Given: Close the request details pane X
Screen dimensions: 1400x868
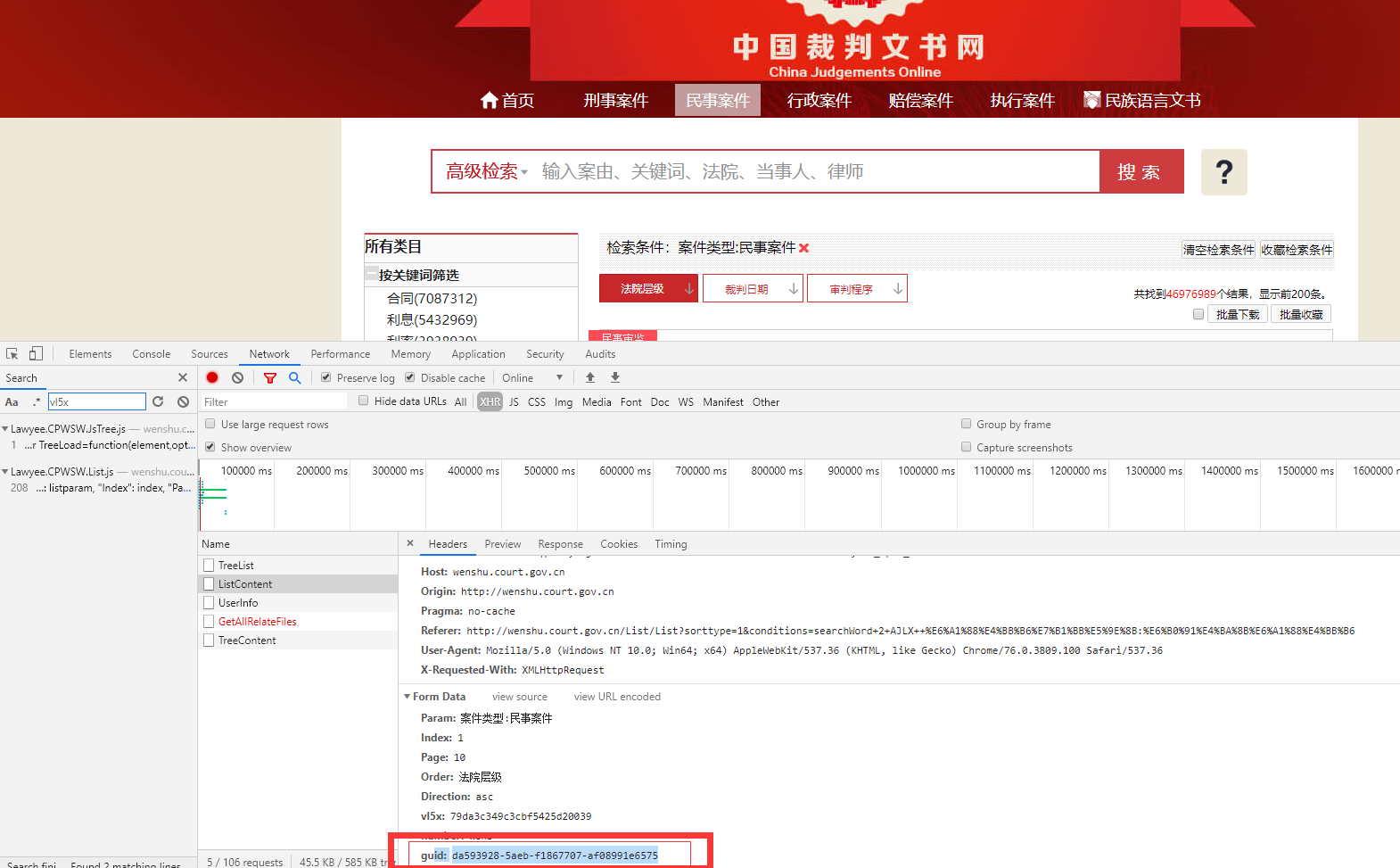Looking at the screenshot, I should pos(410,543).
